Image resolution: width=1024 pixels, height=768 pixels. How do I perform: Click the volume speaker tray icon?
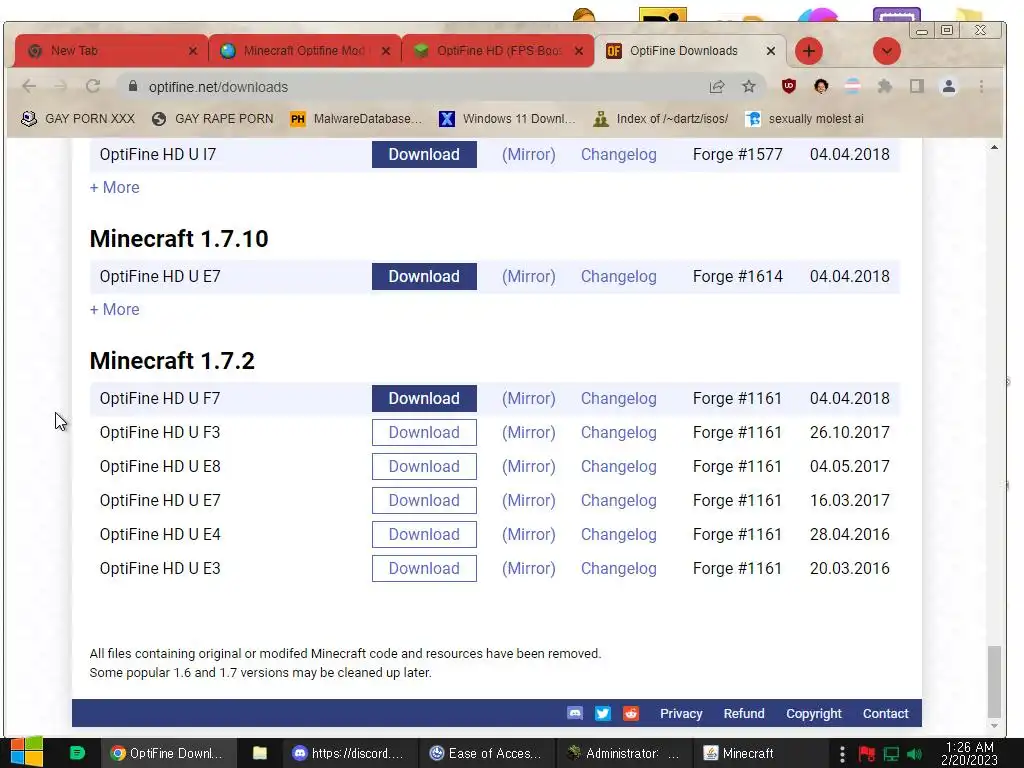915,754
